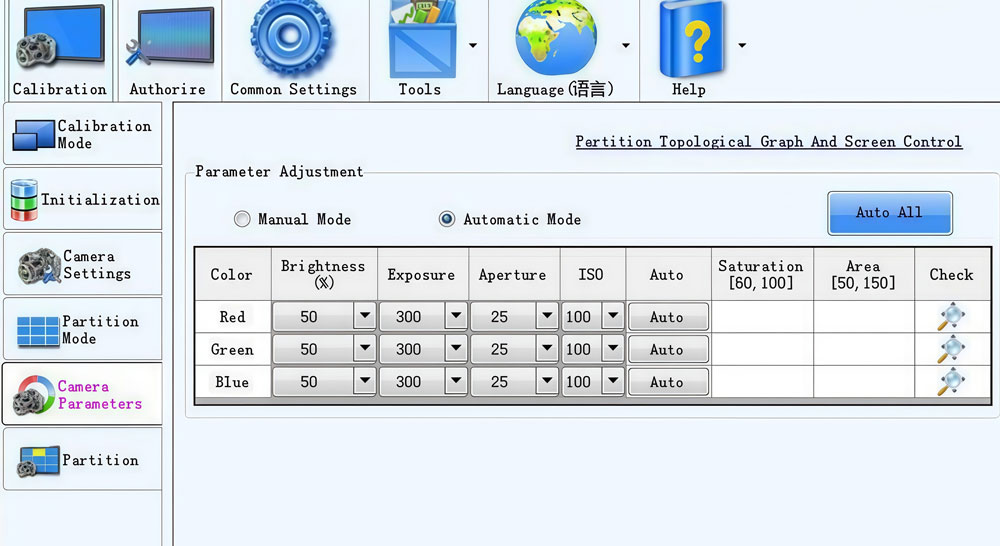
Task: Select Manual Mode radio button
Action: point(242,219)
